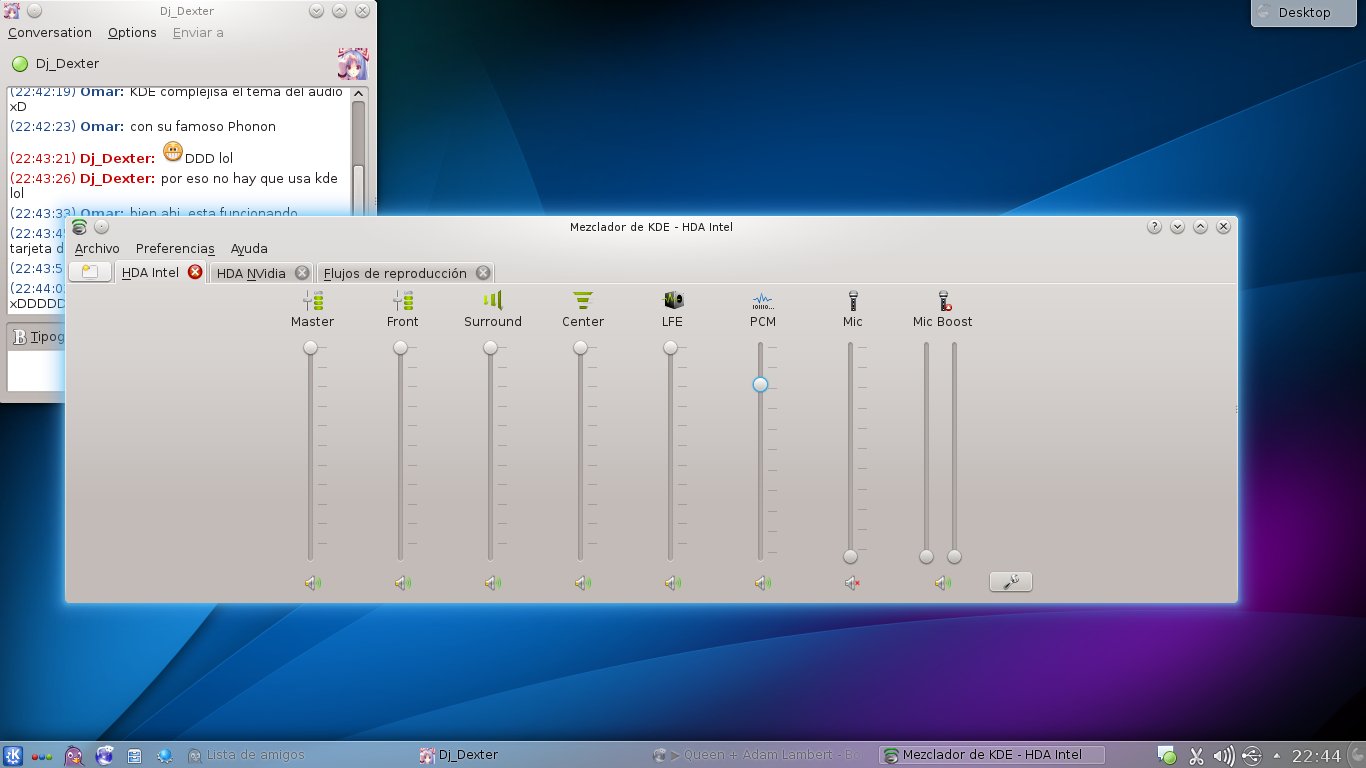The width and height of the screenshot is (1366, 768).
Task: Open the mixer configure wrench button
Action: click(x=1011, y=581)
